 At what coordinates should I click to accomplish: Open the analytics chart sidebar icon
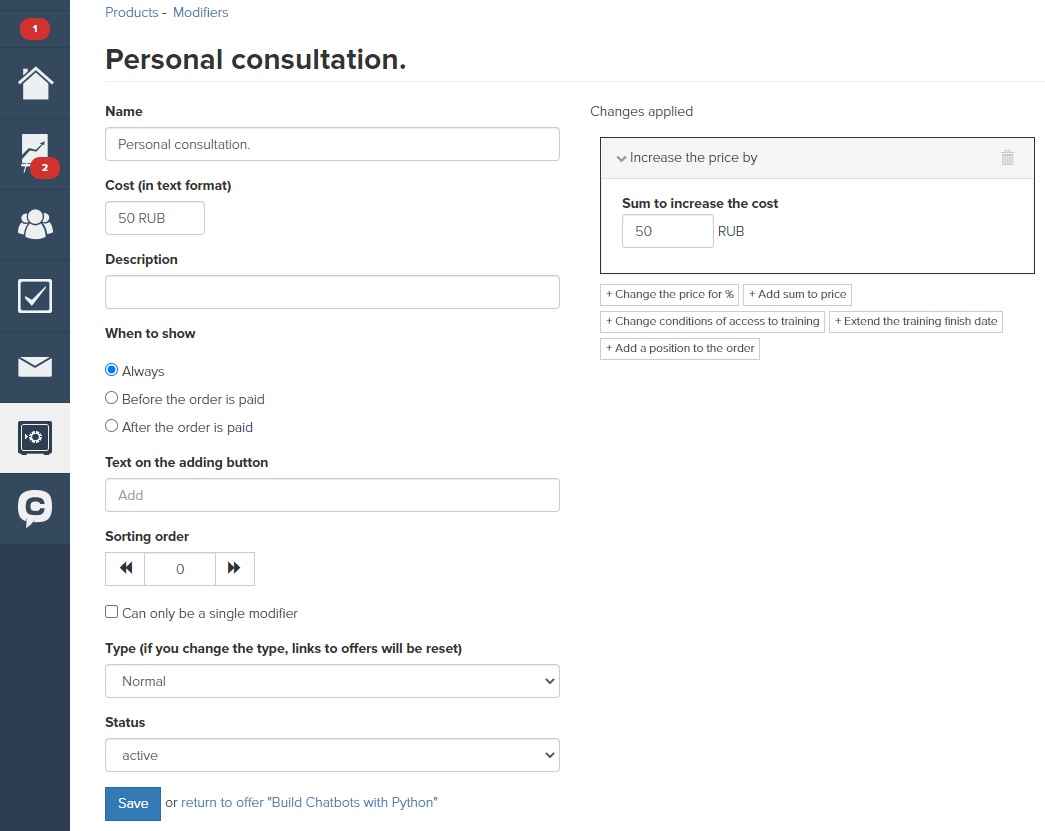[35, 154]
